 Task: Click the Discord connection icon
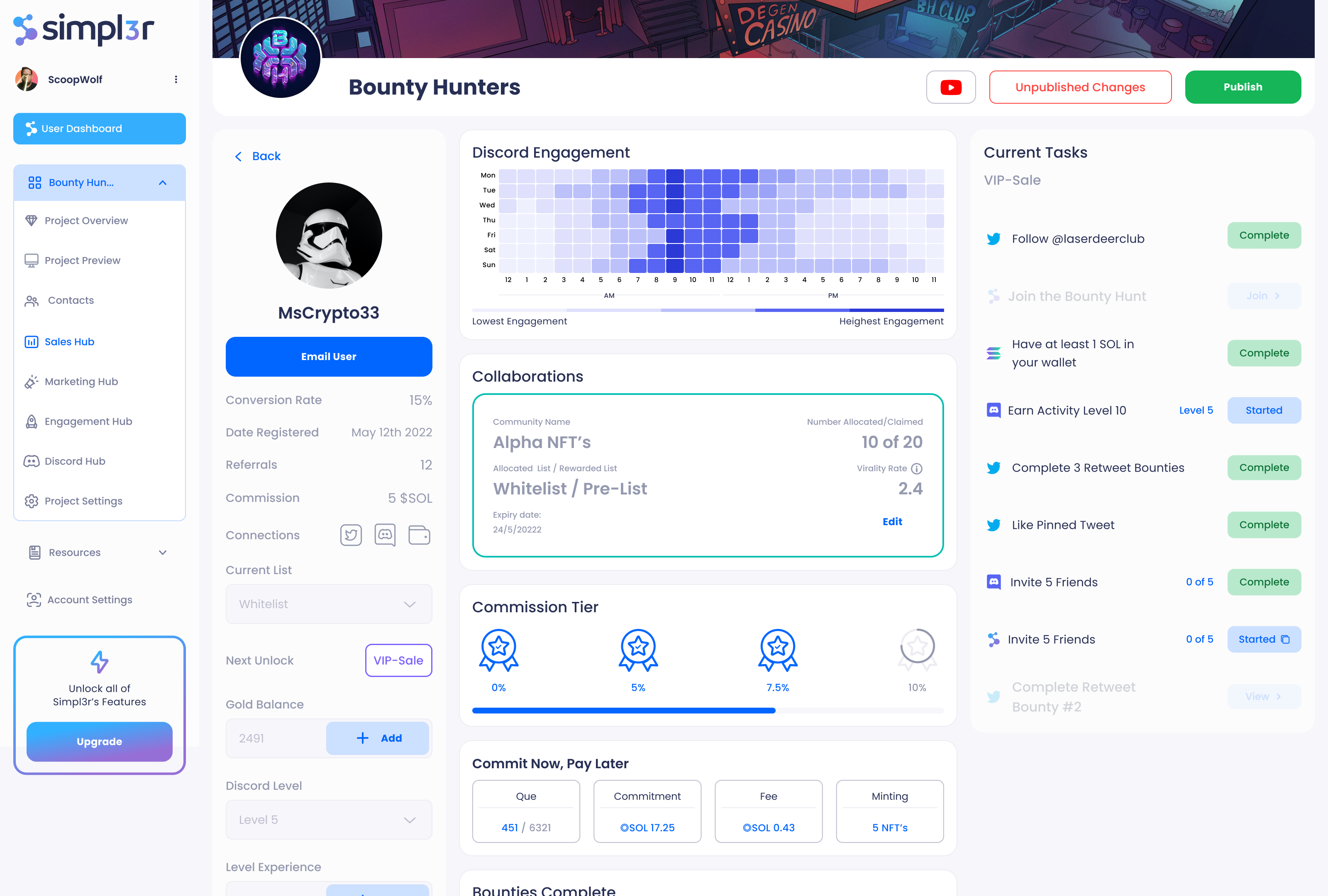(385, 535)
